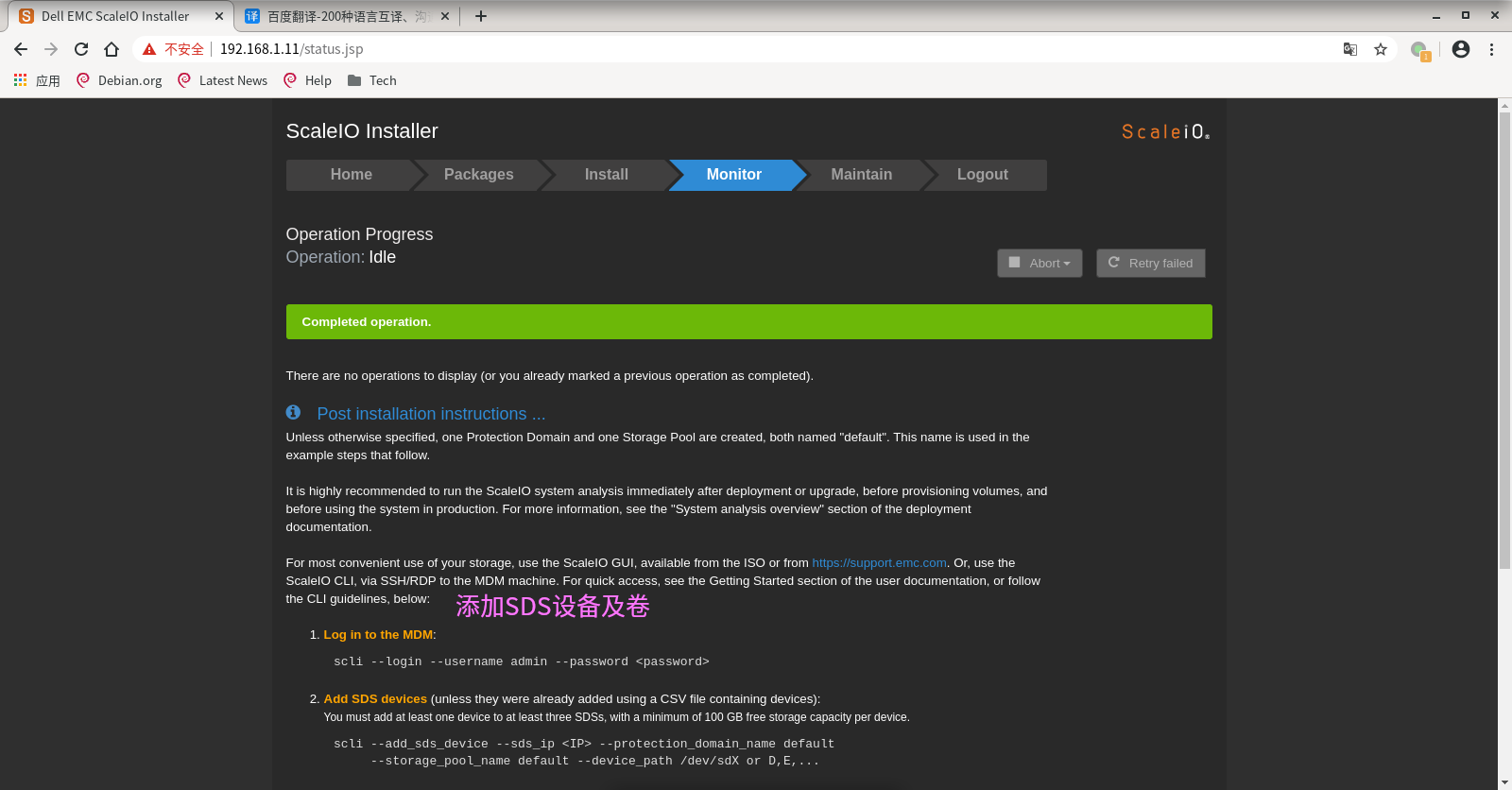This screenshot has height=790, width=1512.
Task: Click the scli --login command text
Action: (x=521, y=661)
